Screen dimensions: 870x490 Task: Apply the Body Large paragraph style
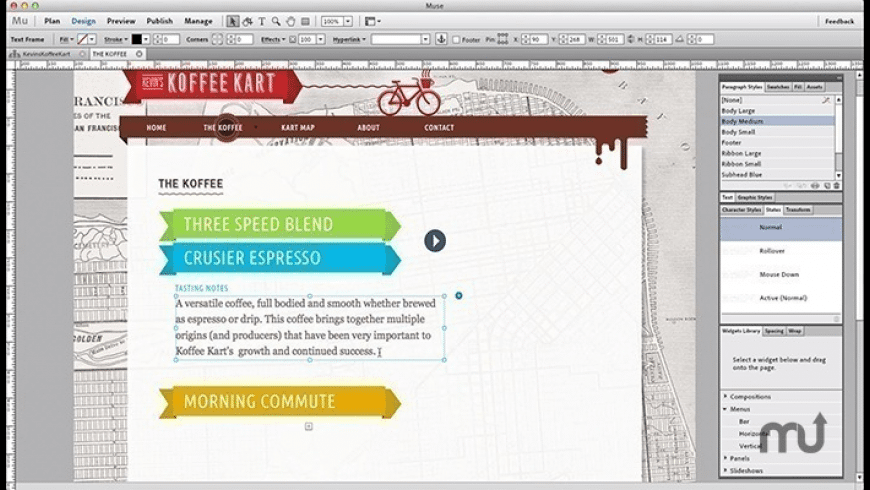coord(777,110)
